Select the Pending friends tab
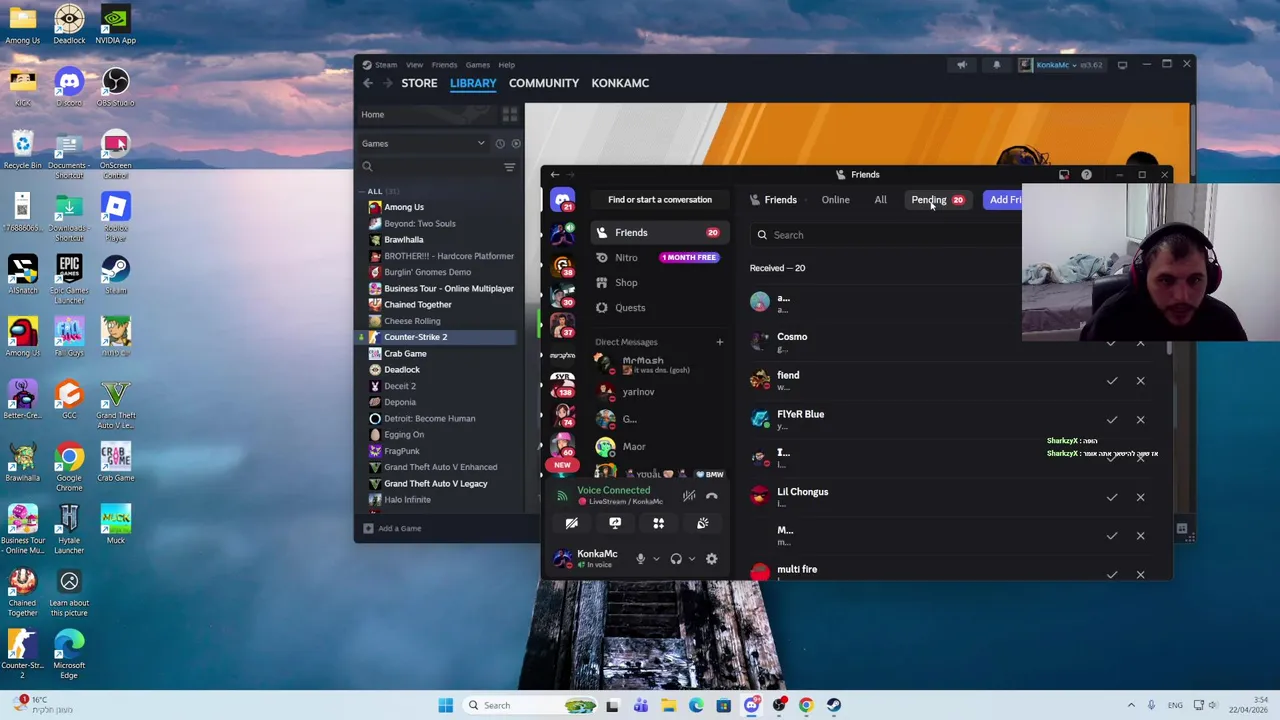 coord(938,200)
